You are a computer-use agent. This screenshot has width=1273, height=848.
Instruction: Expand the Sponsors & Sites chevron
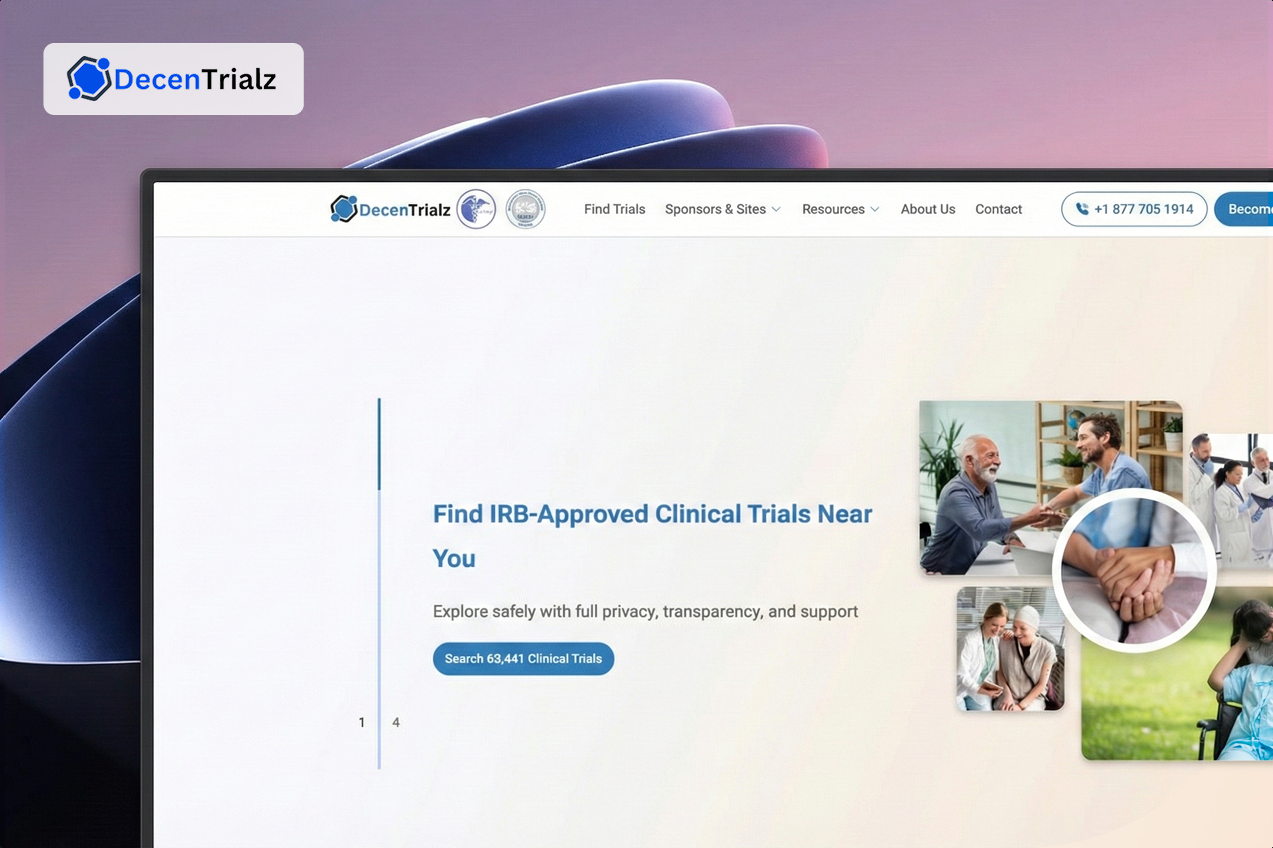[x=777, y=210]
